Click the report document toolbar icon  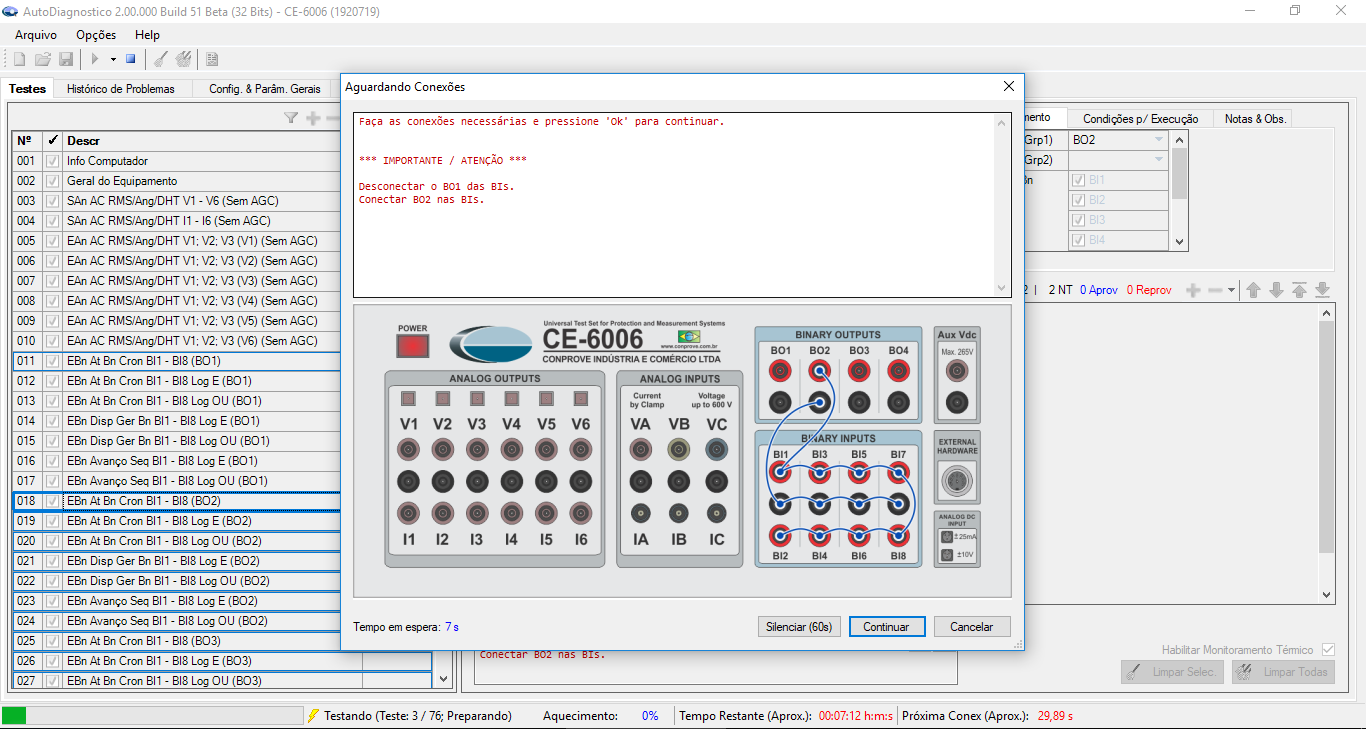[212, 59]
